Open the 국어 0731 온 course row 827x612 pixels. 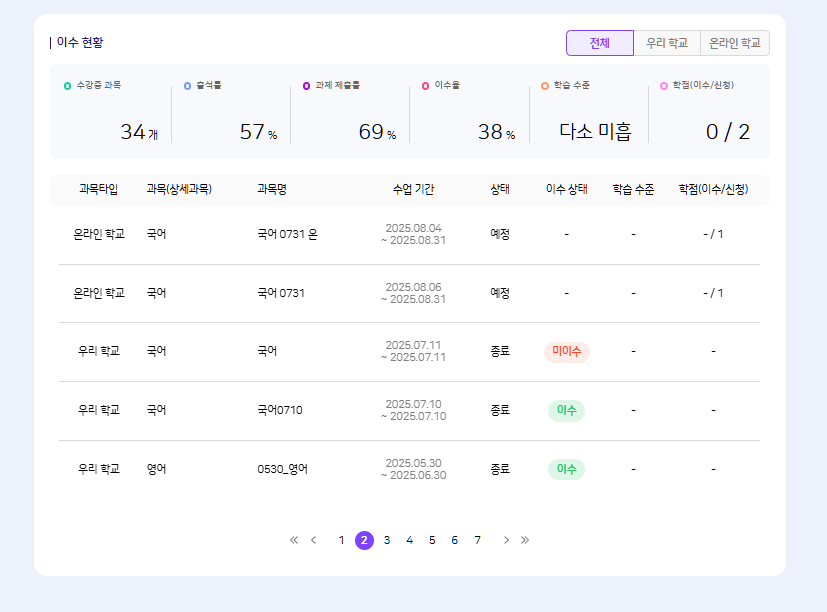tap(287, 234)
